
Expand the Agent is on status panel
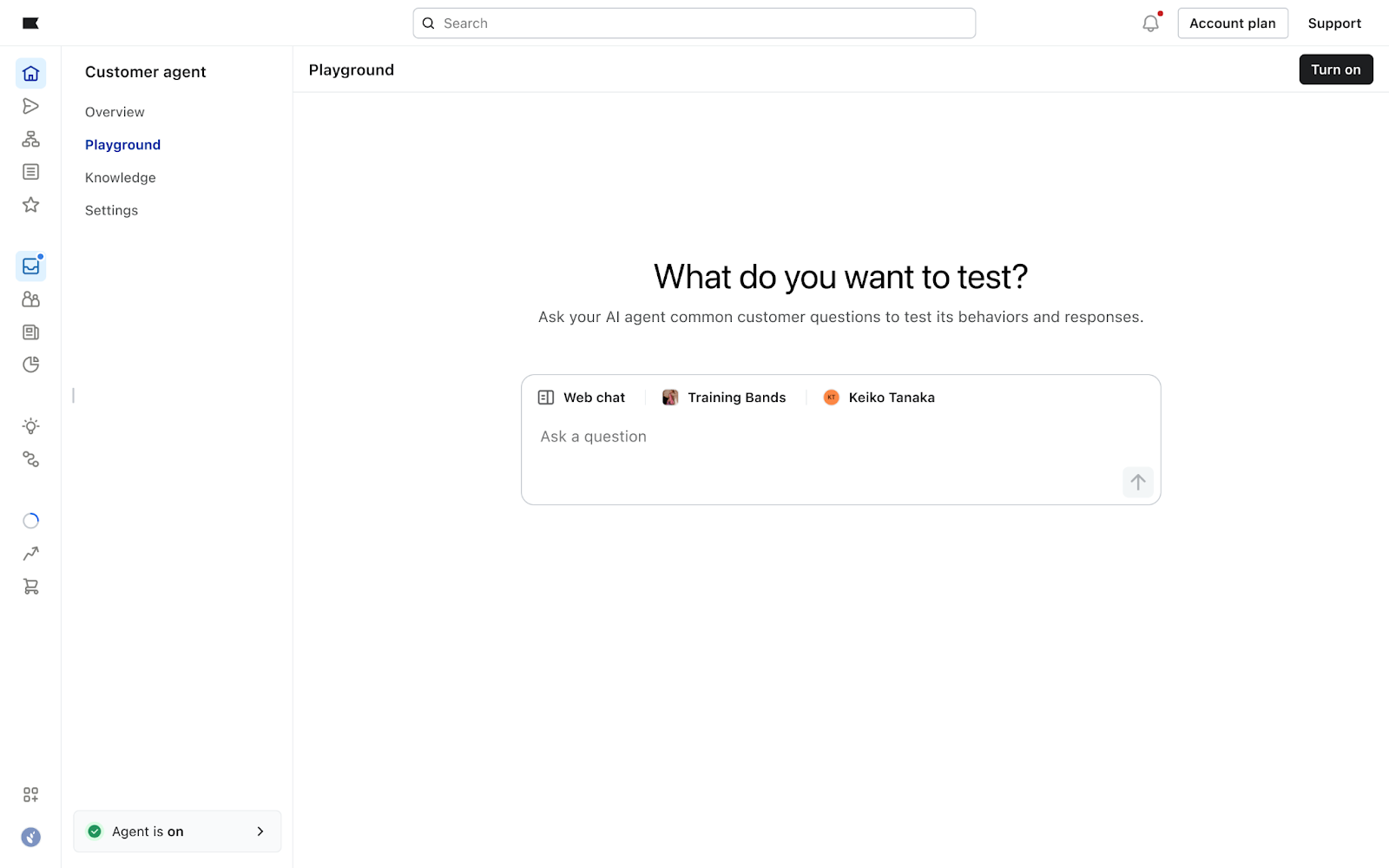tap(177, 832)
